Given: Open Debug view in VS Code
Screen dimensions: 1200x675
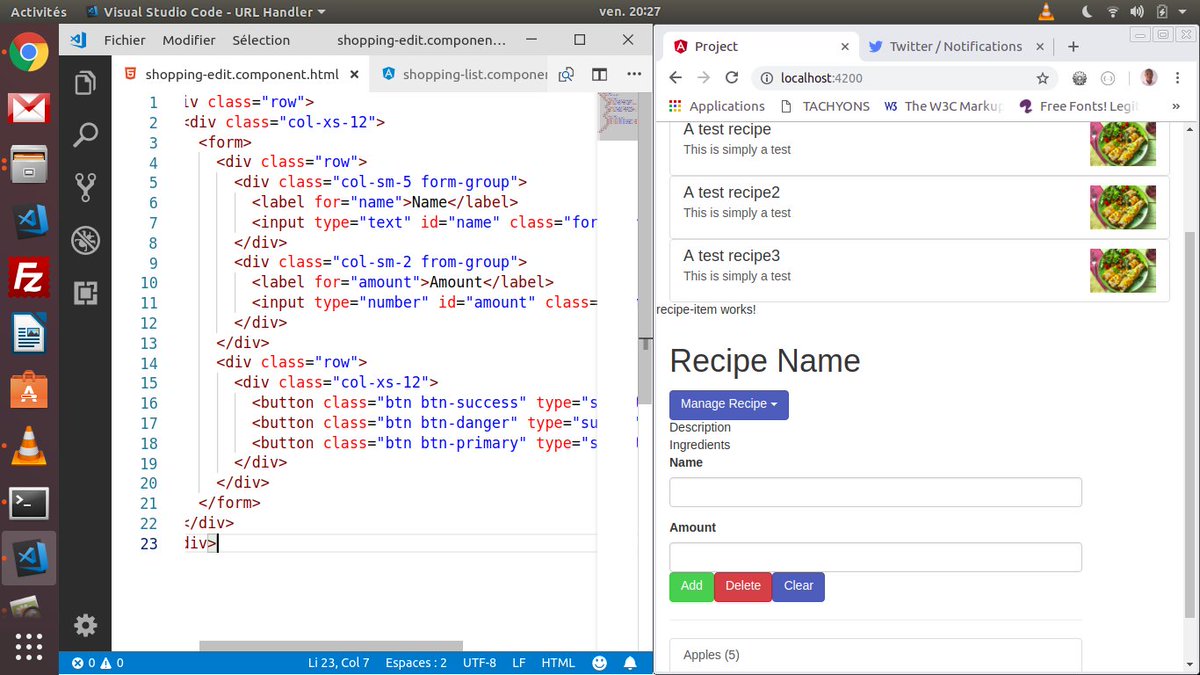Looking at the screenshot, I should point(86,240).
